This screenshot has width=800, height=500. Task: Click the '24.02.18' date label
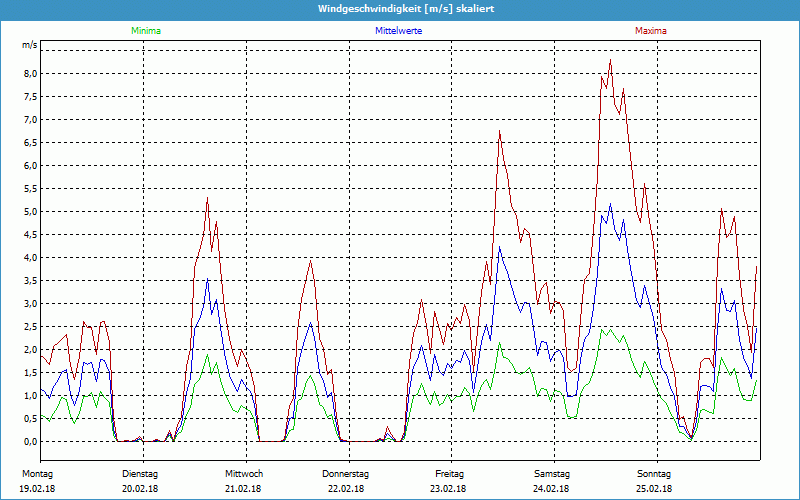551,488
